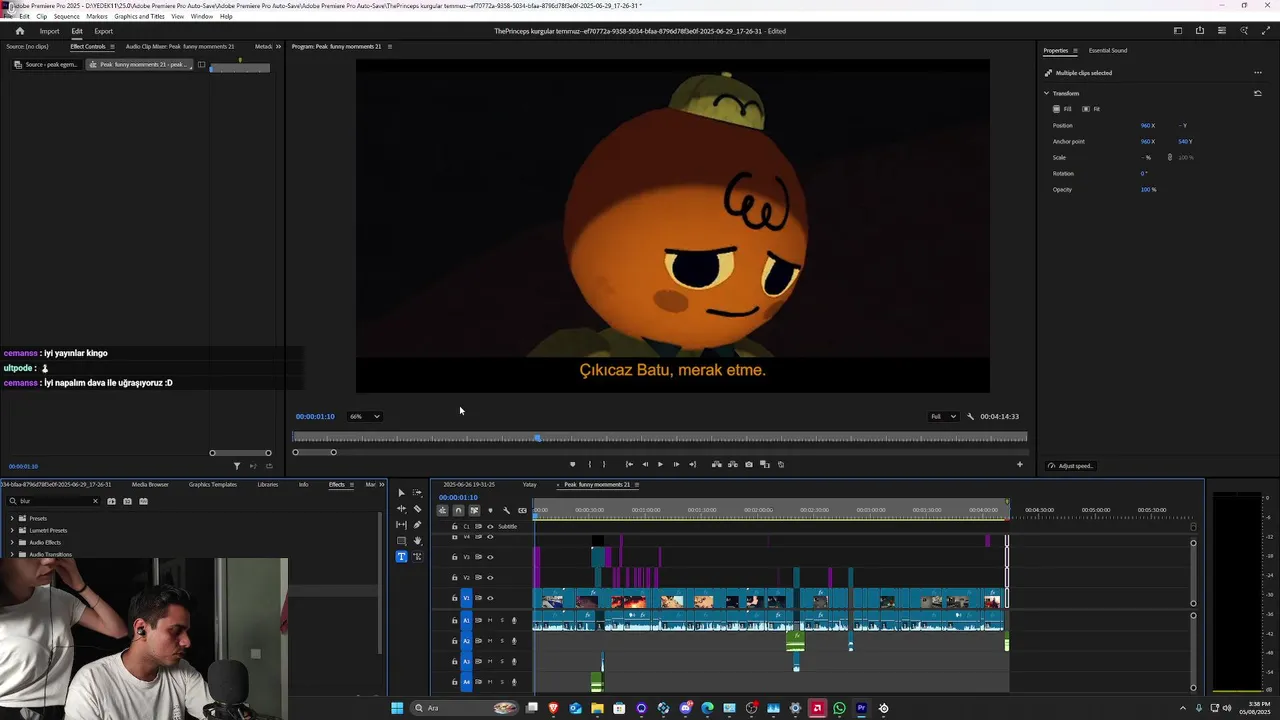Image resolution: width=1280 pixels, height=720 pixels.
Task: Step forward one frame
Action: click(676, 464)
